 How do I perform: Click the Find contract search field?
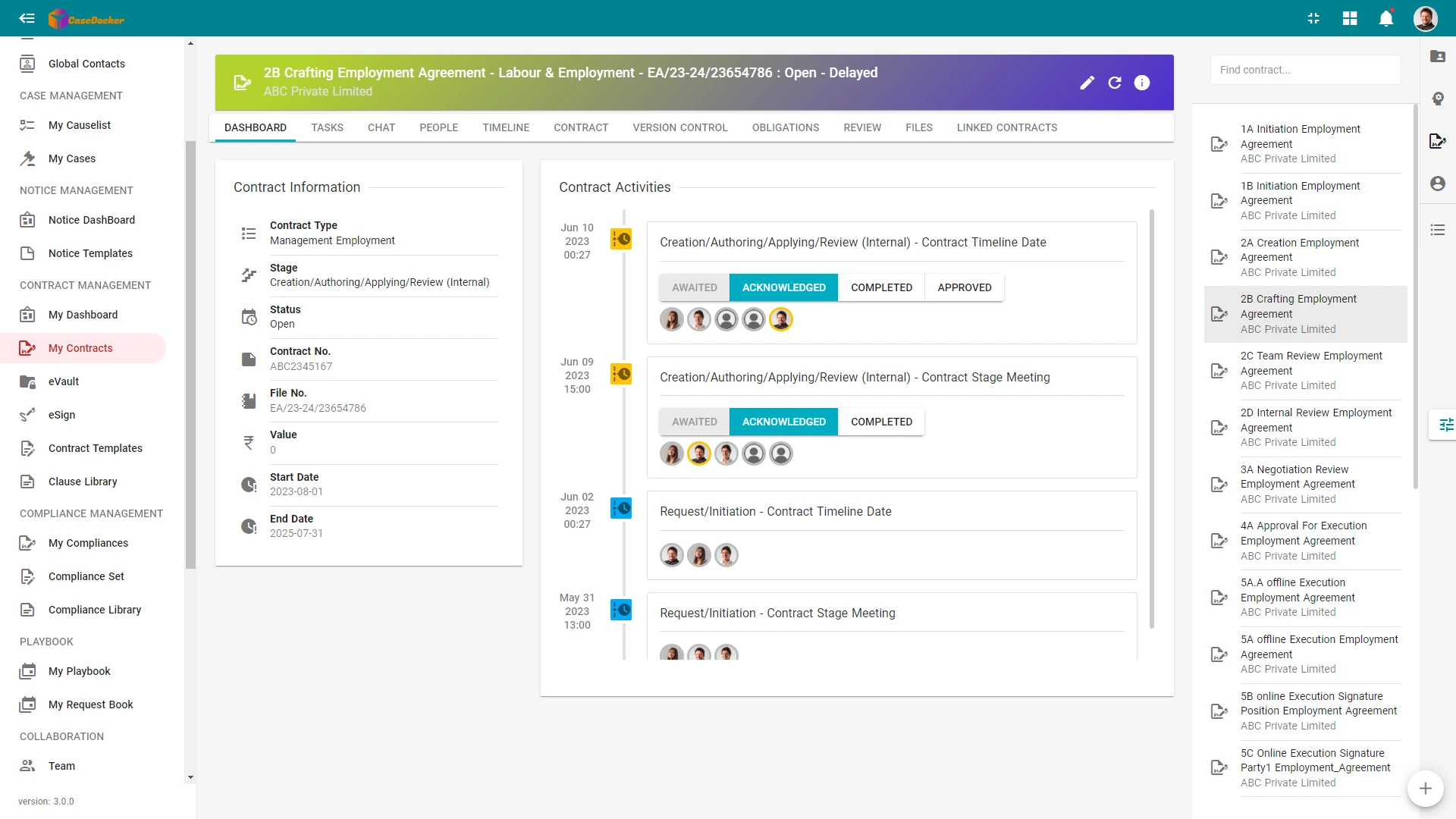coord(1305,70)
